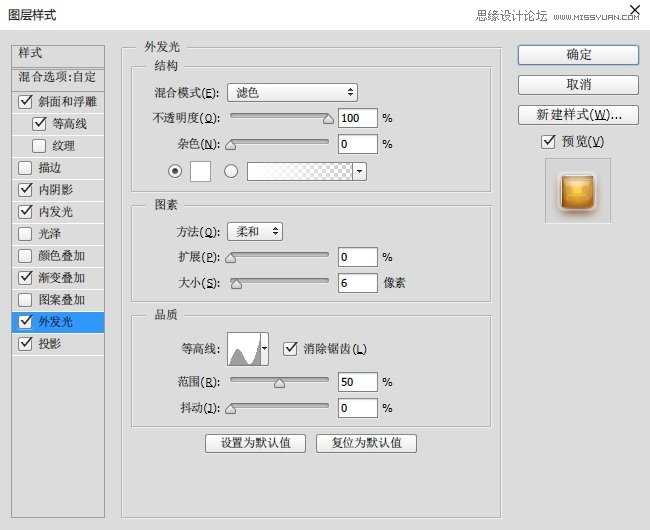650x530 pixels.
Task: Open the 混合模式 blend mode dropdown
Action: click(292, 93)
